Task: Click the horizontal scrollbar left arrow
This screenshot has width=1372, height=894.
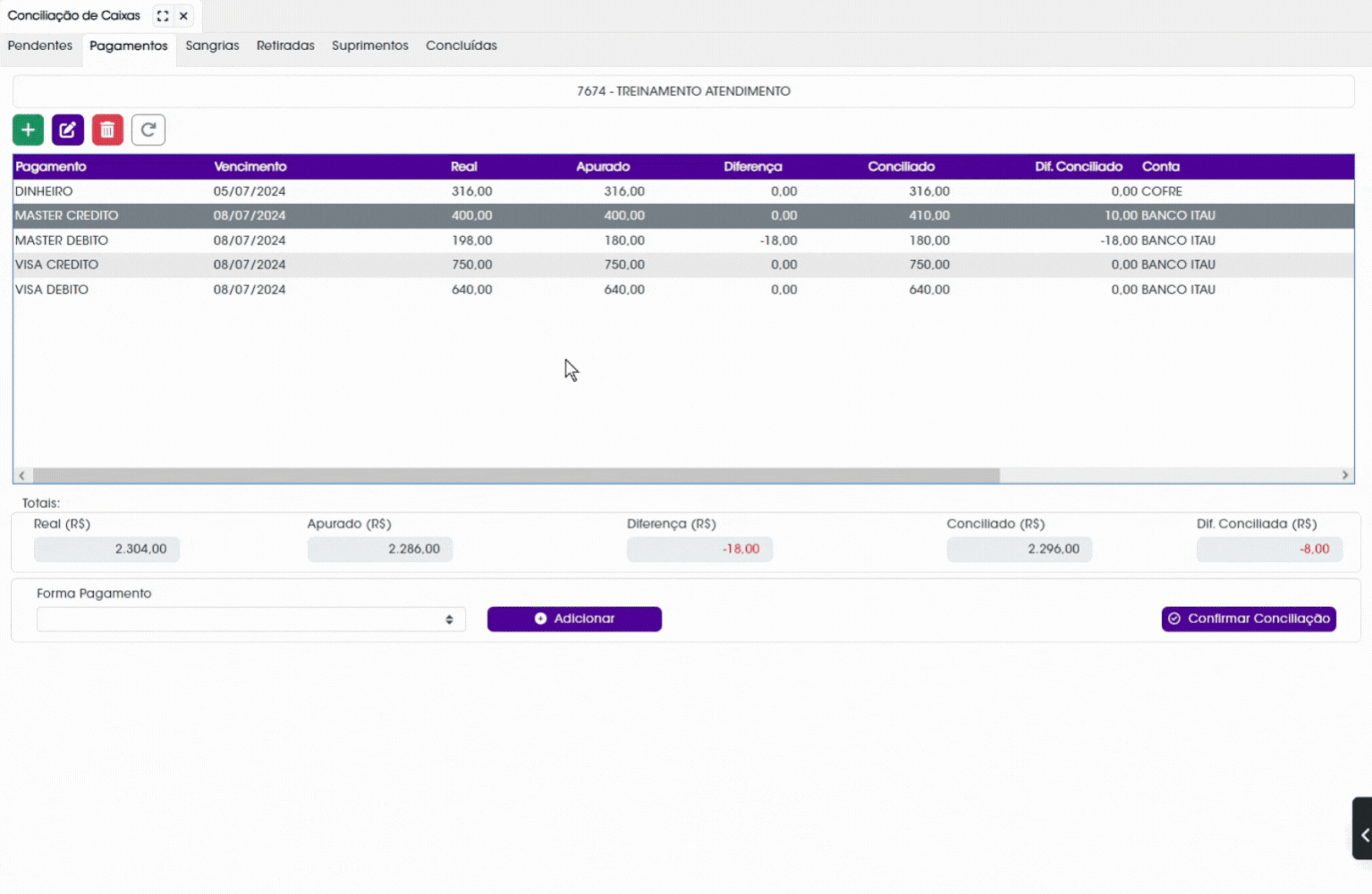Action: (22, 476)
